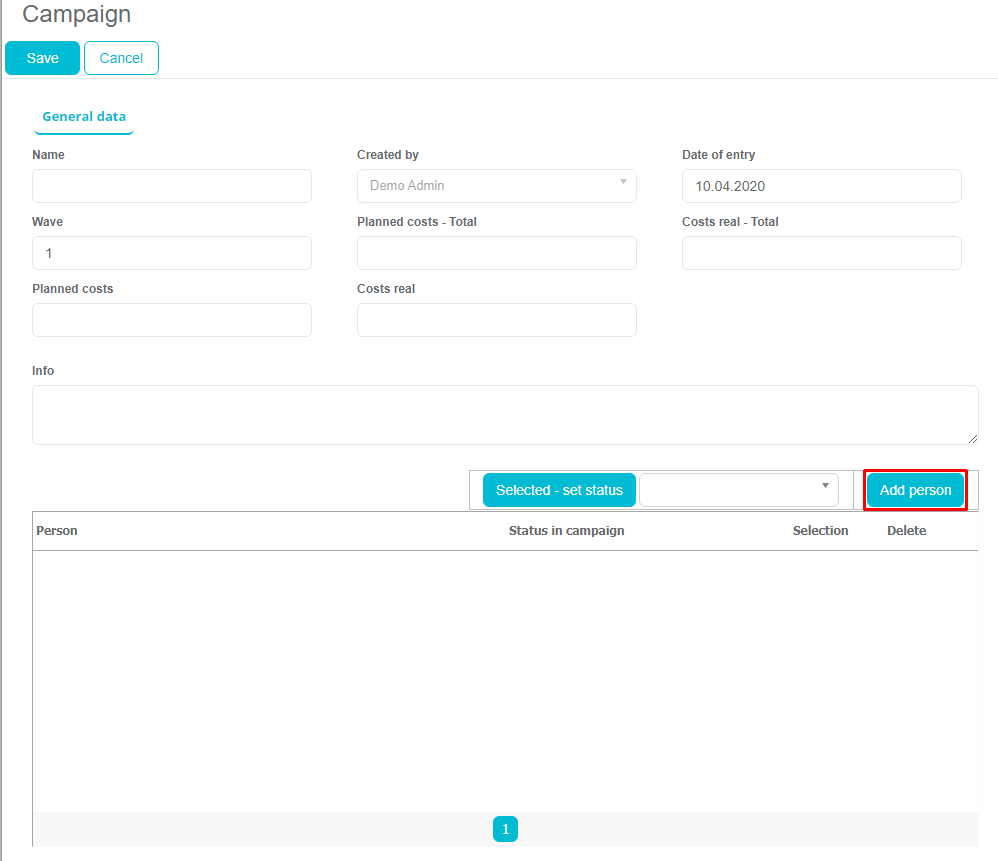Switch to the General data tab
The image size is (998, 861).
[84, 117]
